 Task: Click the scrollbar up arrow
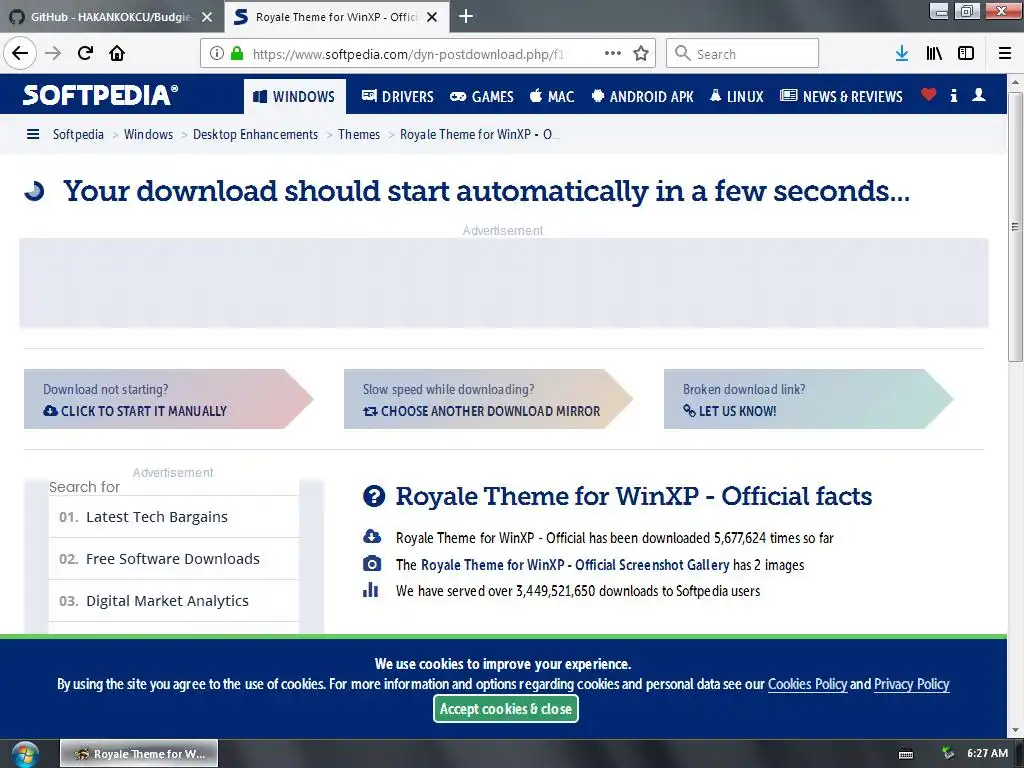1015,82
